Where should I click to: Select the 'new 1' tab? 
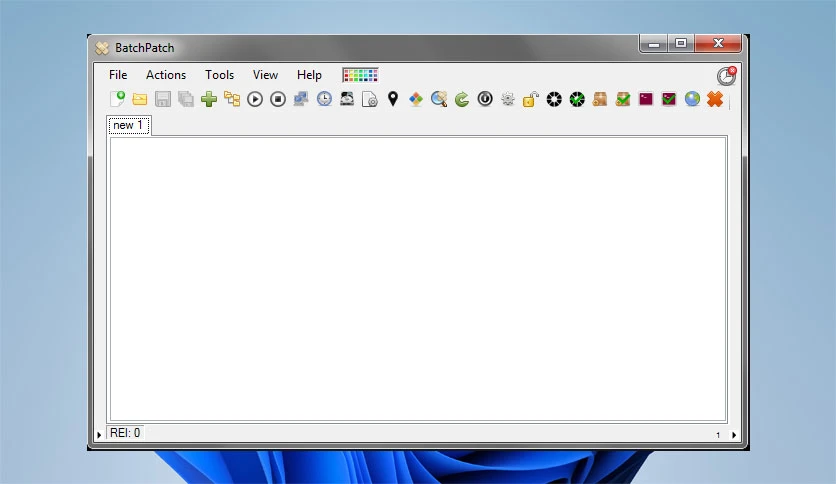point(128,125)
